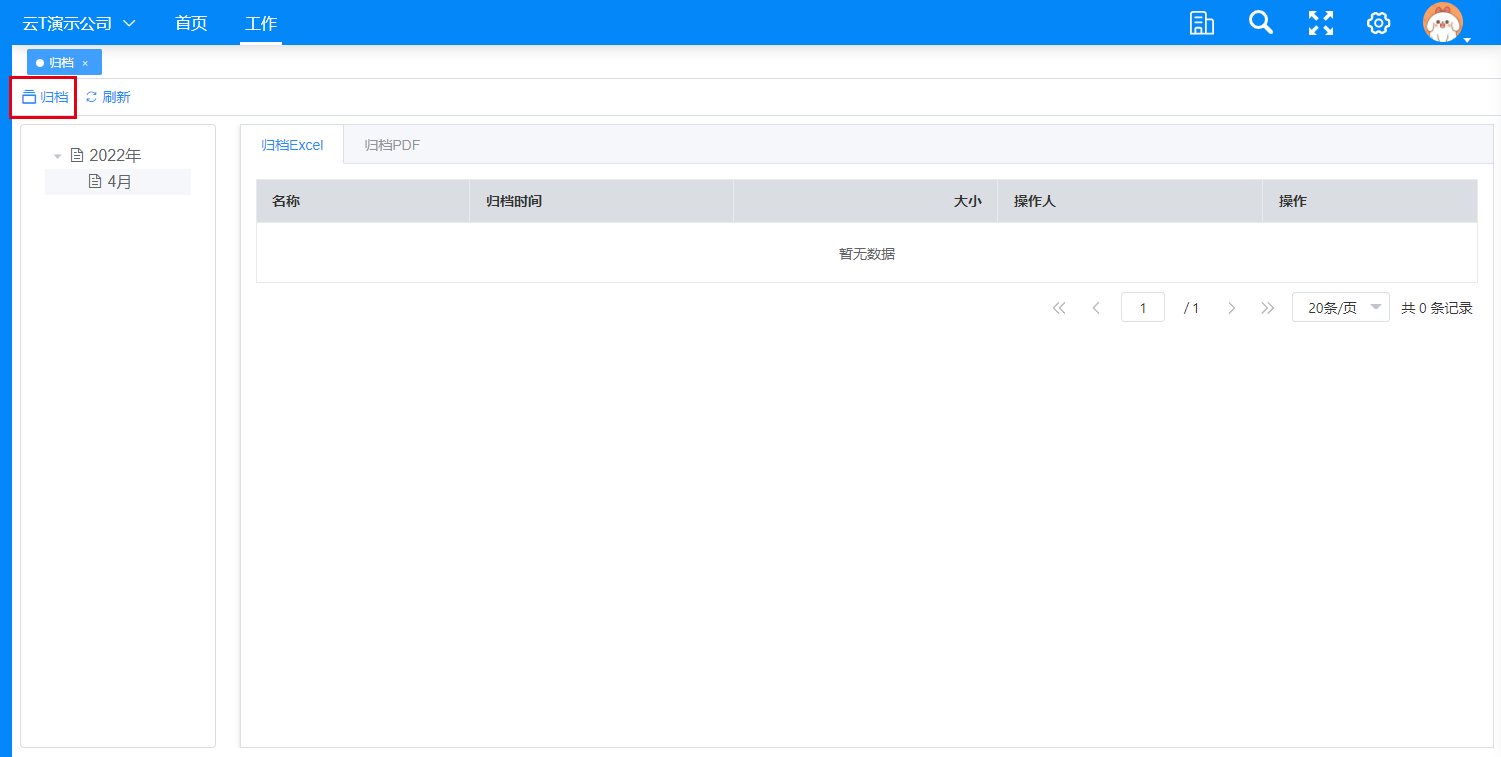Viewport: 1501px width, 757px height.
Task: Jump to first page with double-left arrows
Action: point(1059,308)
